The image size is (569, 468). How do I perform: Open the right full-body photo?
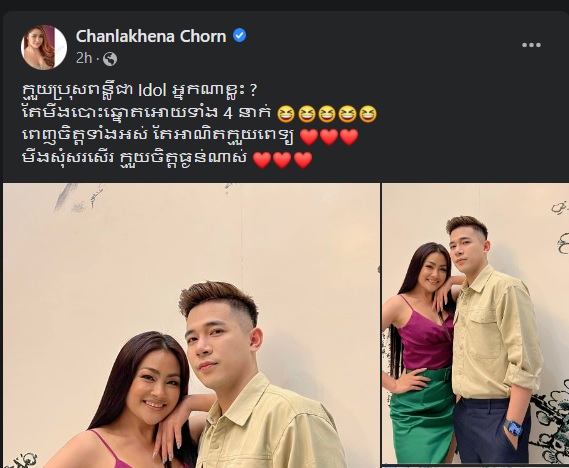[x=476, y=324]
